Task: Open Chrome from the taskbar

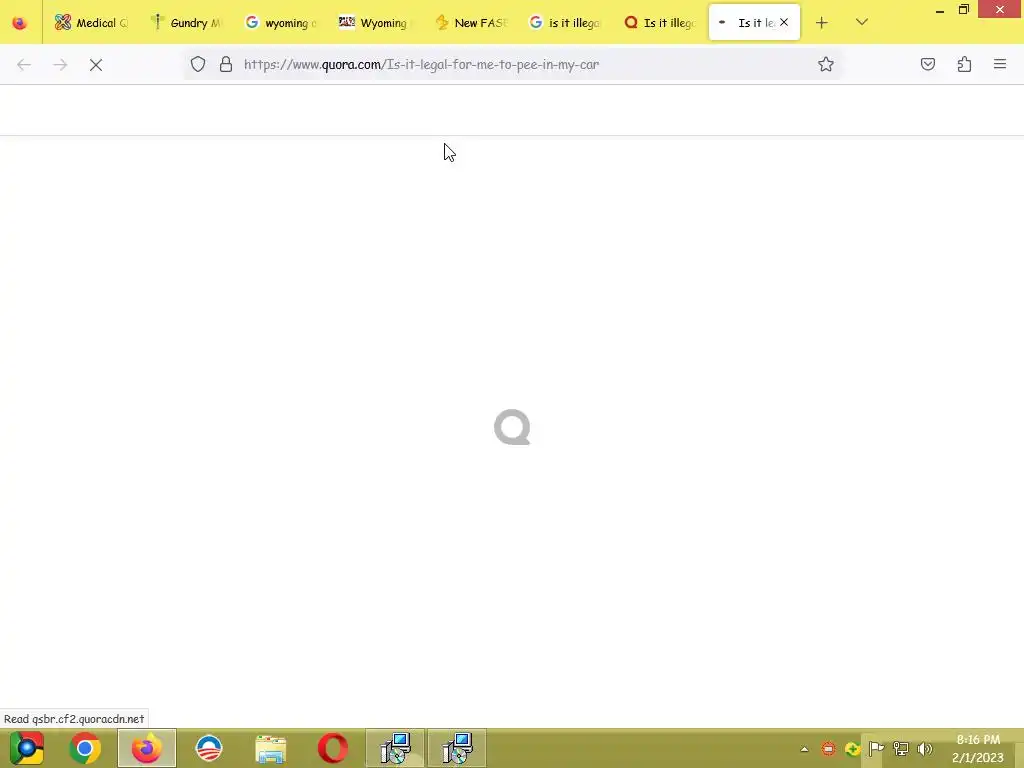Action: point(85,748)
